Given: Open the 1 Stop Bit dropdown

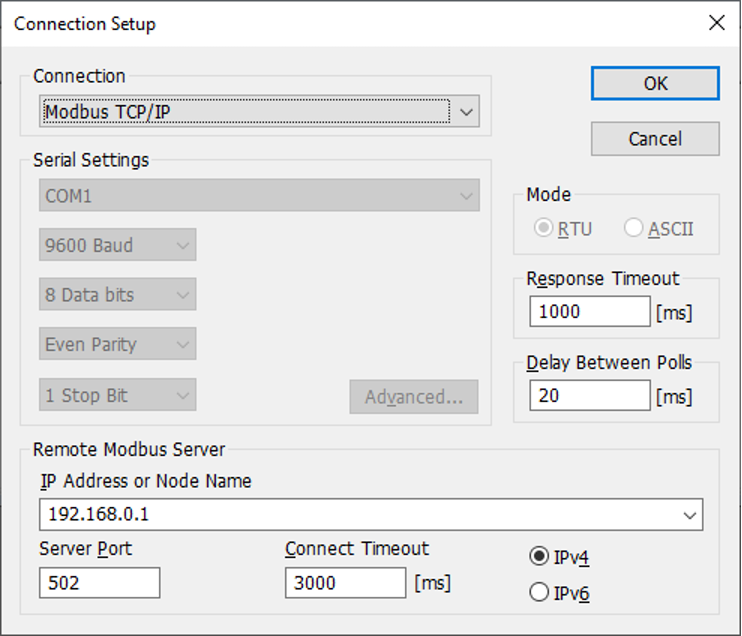Looking at the screenshot, I should tap(117, 395).
